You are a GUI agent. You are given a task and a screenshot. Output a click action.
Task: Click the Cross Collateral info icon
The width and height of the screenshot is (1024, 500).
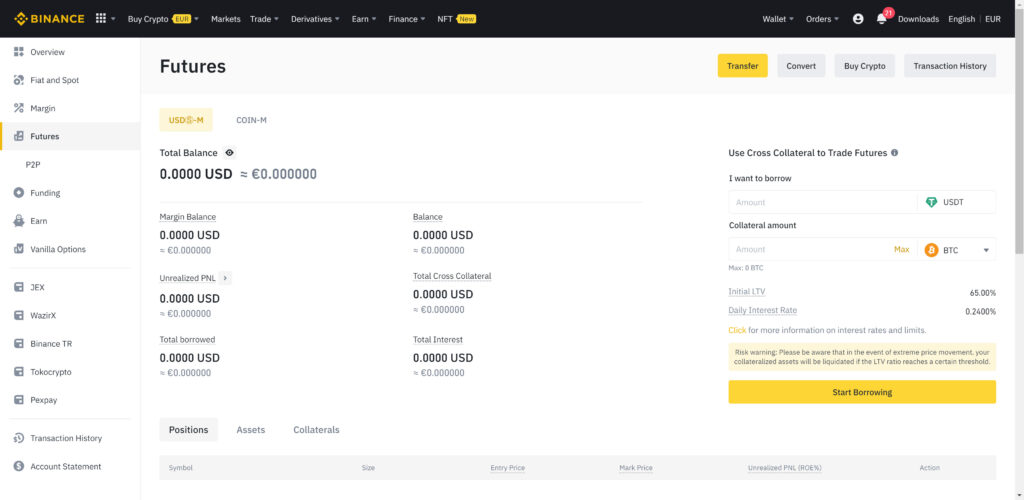pyautogui.click(x=894, y=153)
